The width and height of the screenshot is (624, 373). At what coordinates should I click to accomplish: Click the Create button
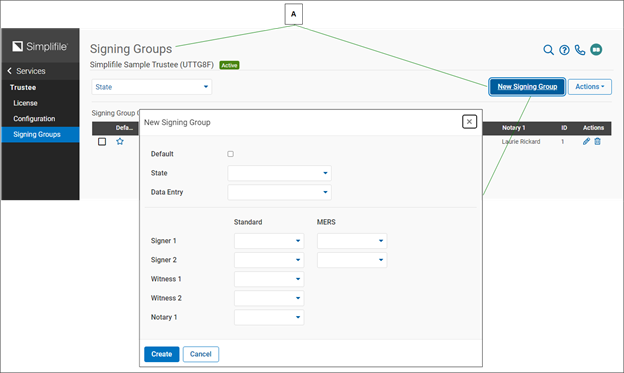click(x=162, y=354)
